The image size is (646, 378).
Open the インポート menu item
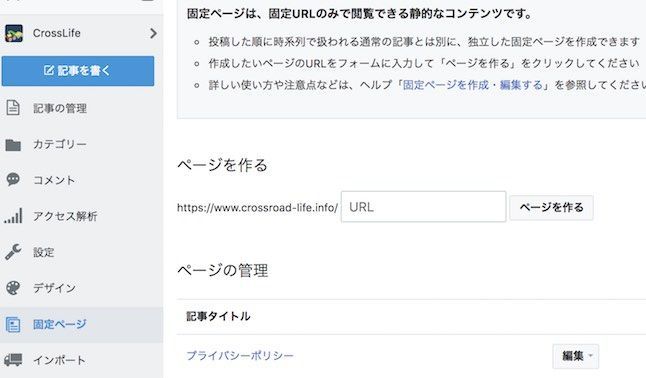coord(59,360)
